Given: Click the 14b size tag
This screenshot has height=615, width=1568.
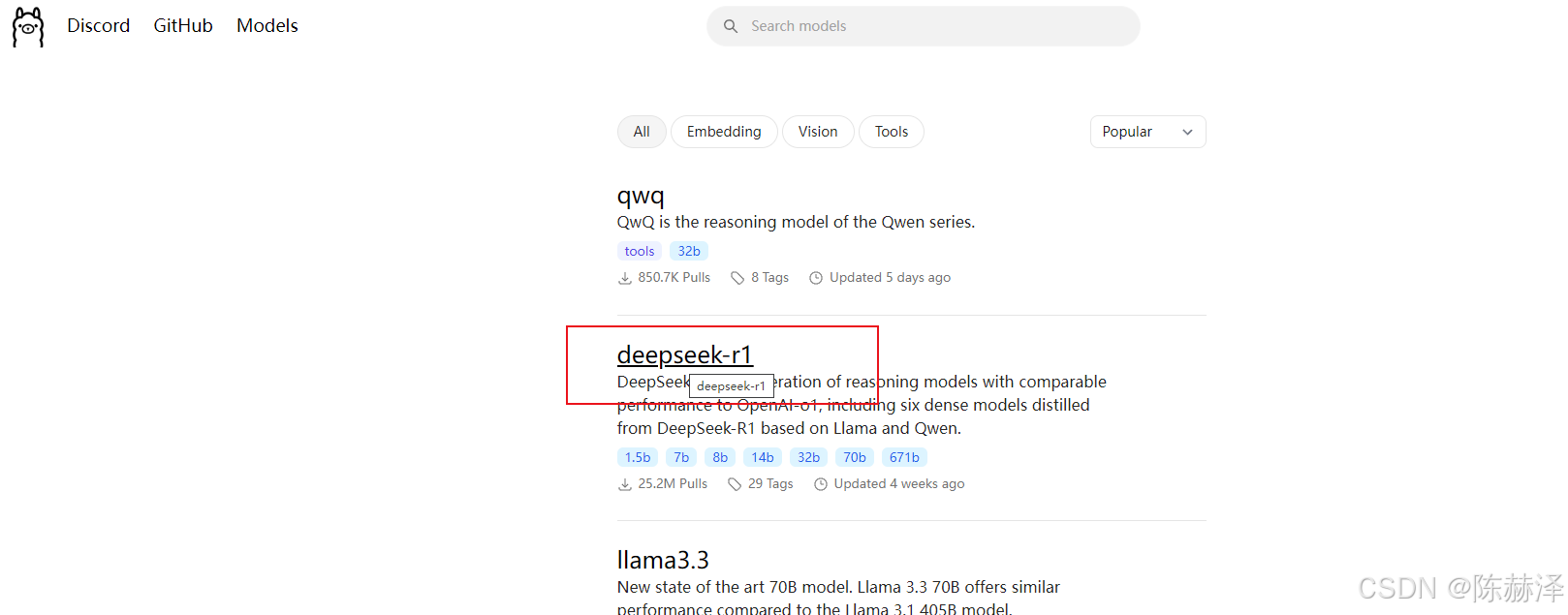Looking at the screenshot, I should pyautogui.click(x=763, y=457).
